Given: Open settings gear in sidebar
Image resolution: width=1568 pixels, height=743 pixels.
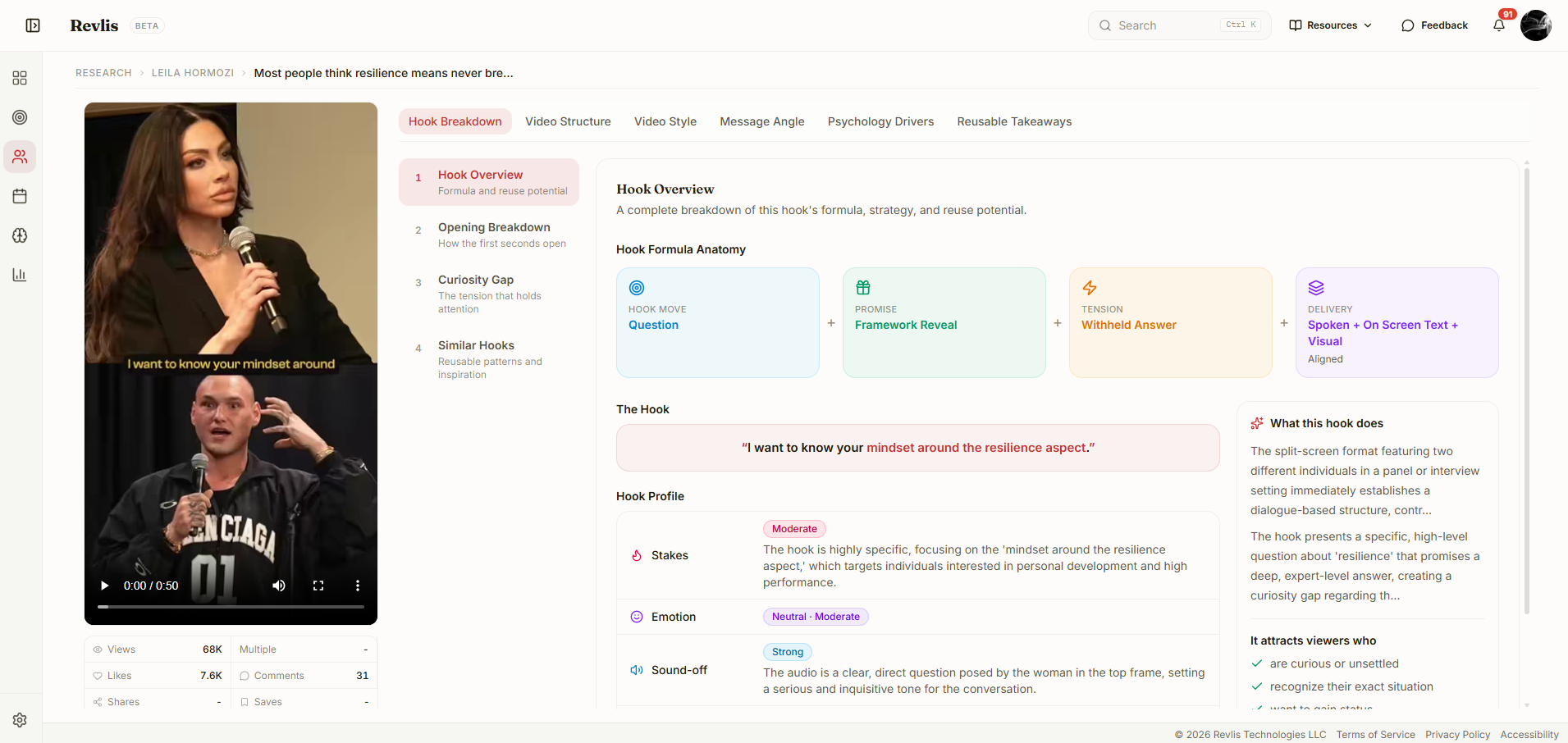Looking at the screenshot, I should (x=20, y=720).
